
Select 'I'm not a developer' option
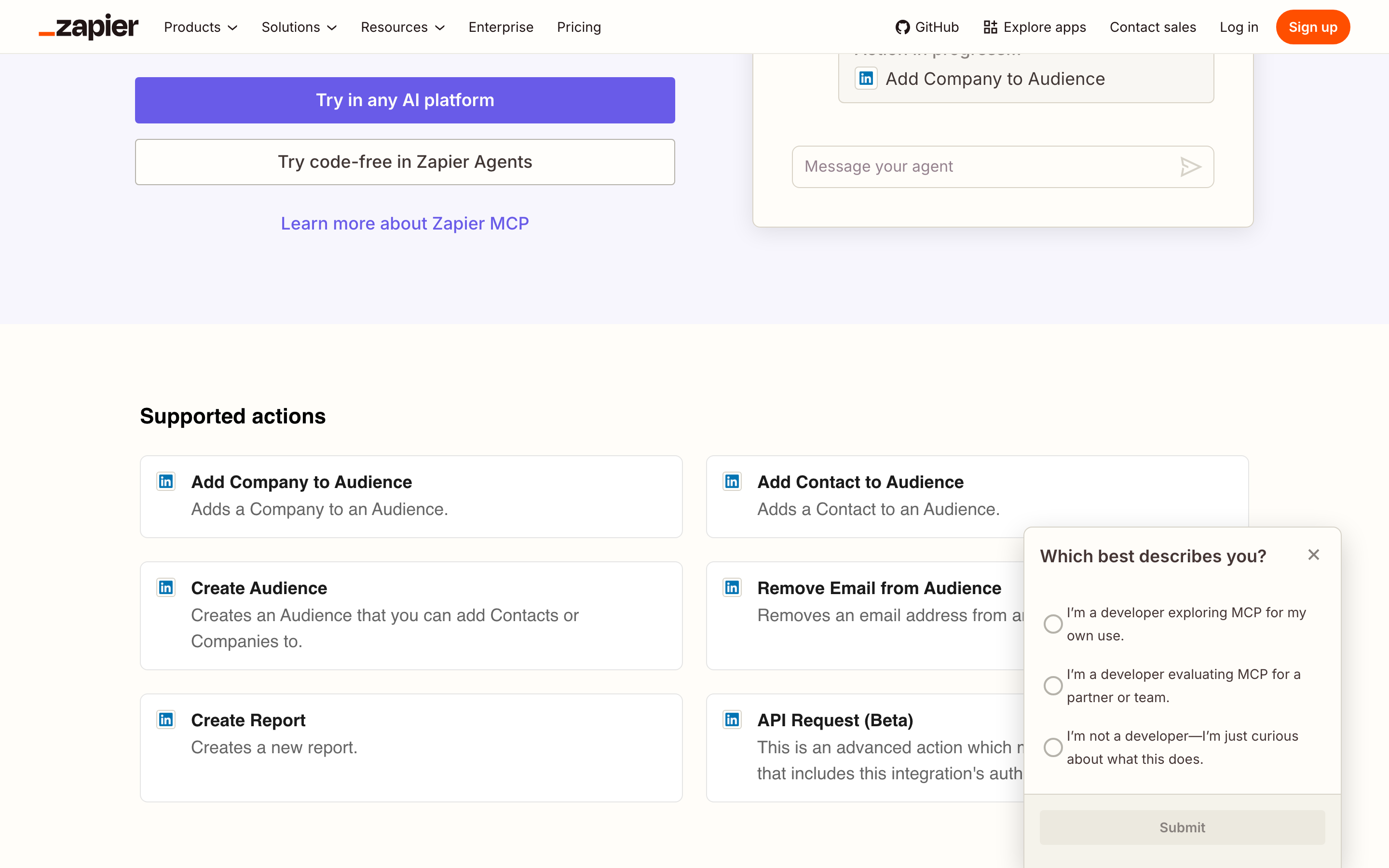1053,747
